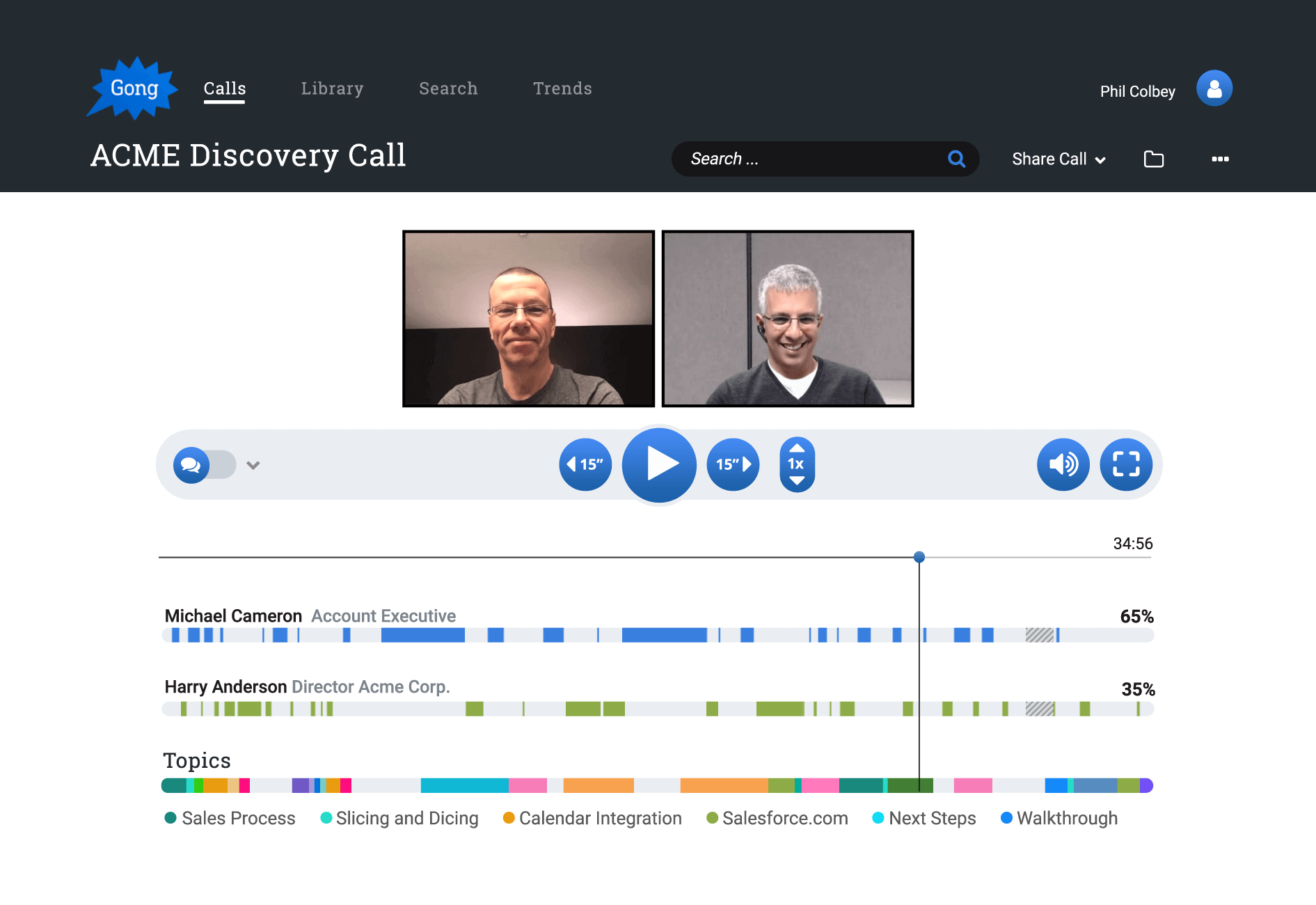Viewport: 1316px width, 905px height.
Task: Click Michael Cameron's longest blue talk segment
Action: (664, 635)
